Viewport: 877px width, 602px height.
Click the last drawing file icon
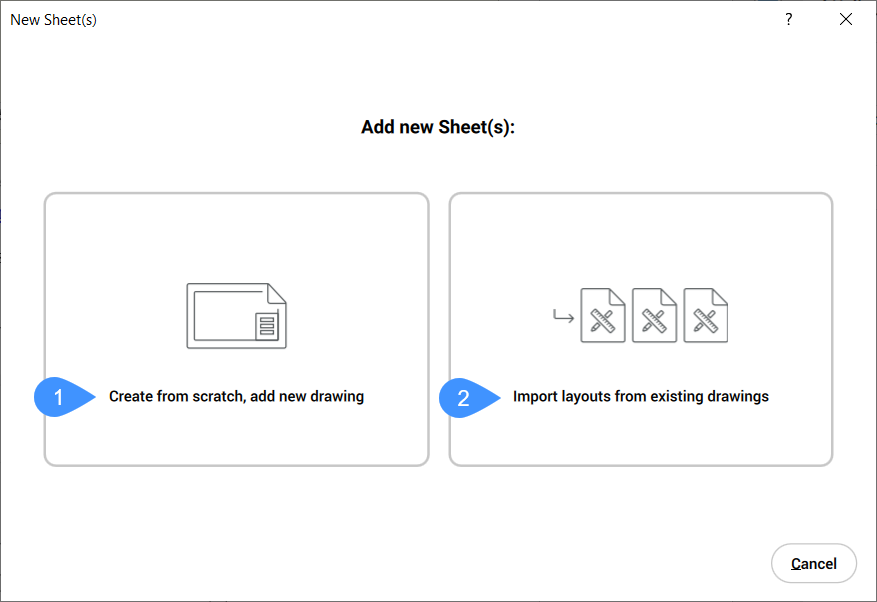point(706,316)
